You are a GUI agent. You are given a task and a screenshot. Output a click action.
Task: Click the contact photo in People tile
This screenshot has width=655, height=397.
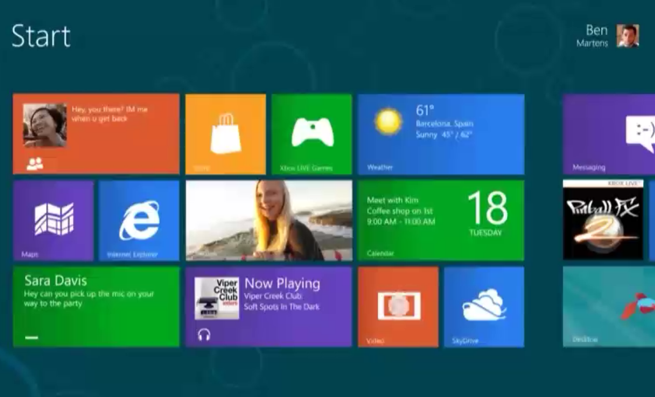[45, 125]
